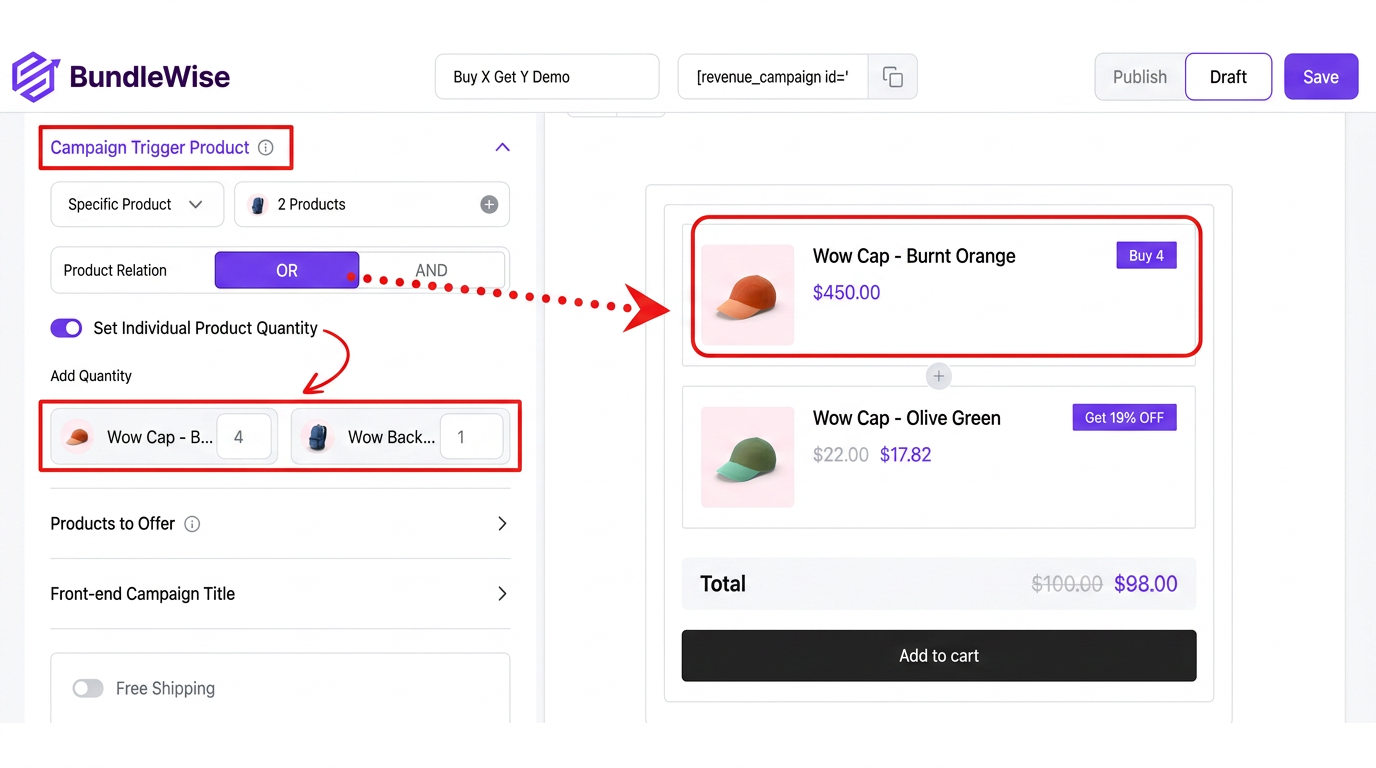Click the Free Shipping label
This screenshot has height=768, width=1376.
(x=165, y=688)
